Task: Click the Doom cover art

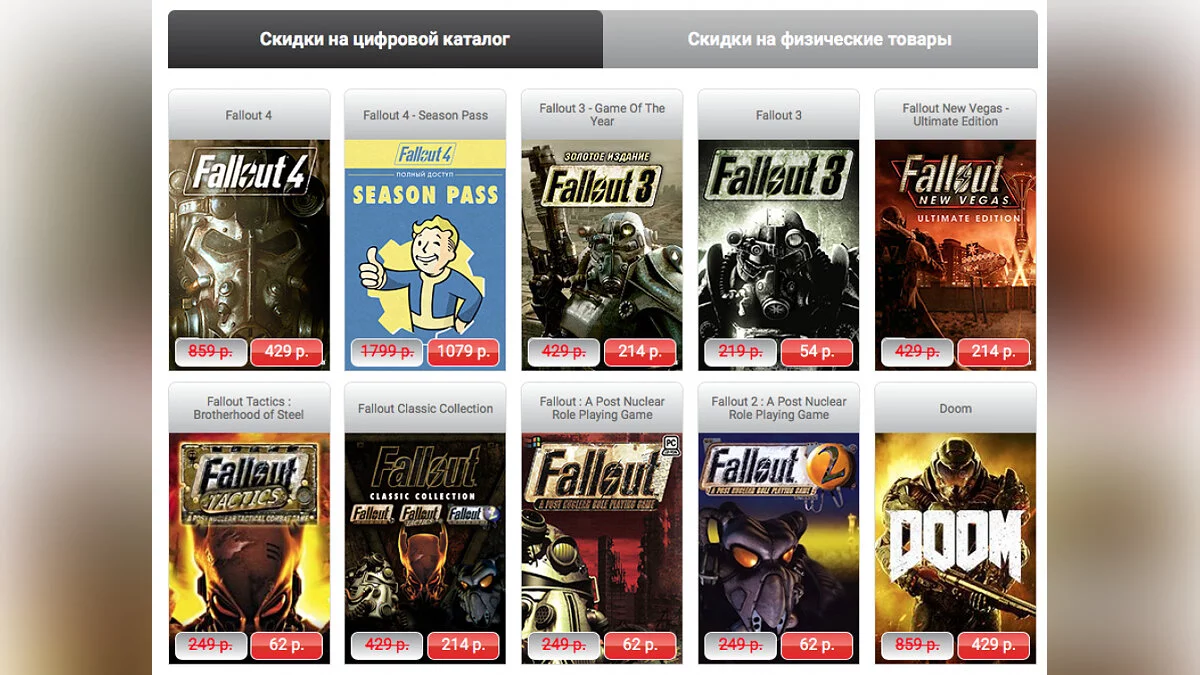Action: pos(955,548)
